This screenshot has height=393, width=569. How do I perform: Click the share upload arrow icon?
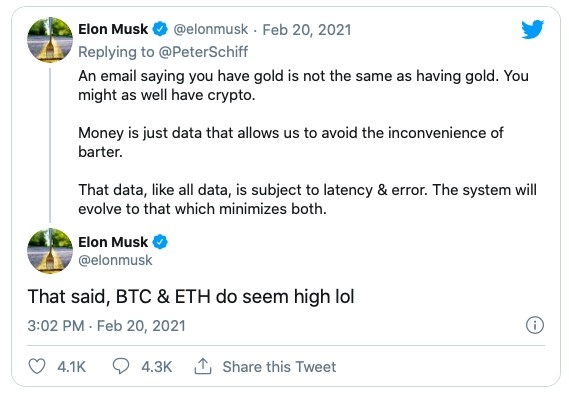pos(203,366)
